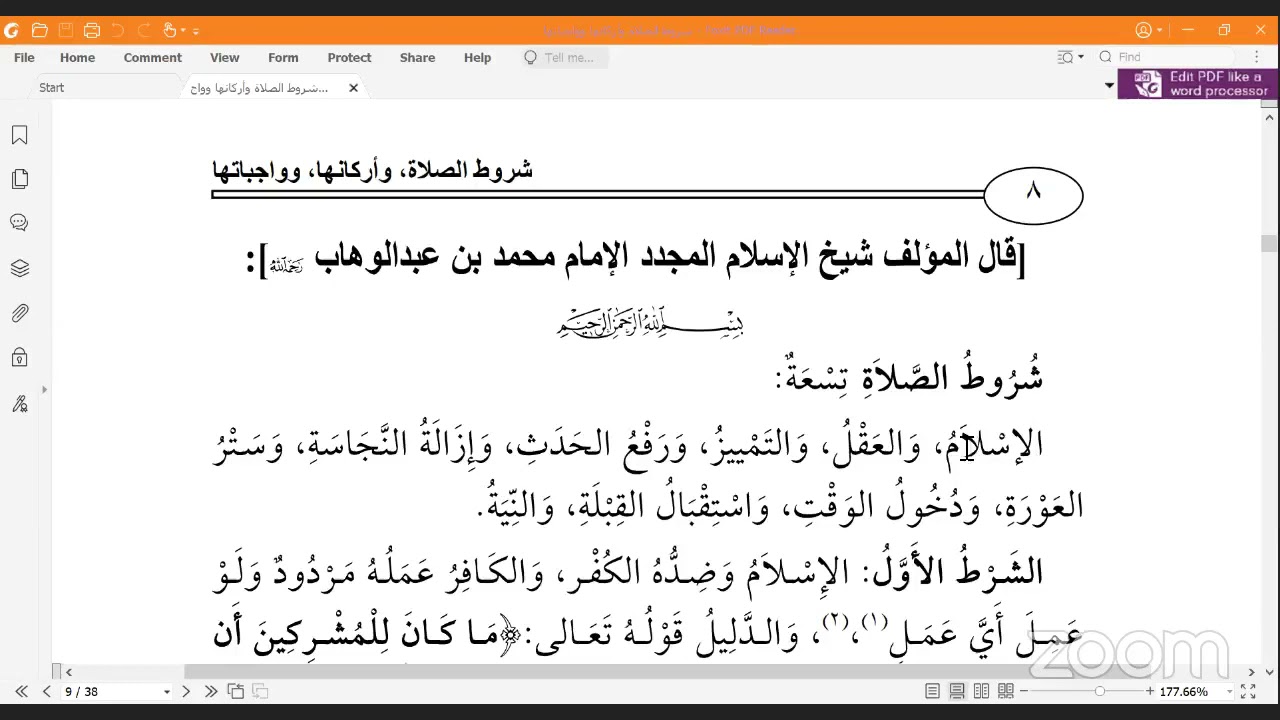Save the document with the floppy icon
Image resolution: width=1280 pixels, height=720 pixels.
point(65,30)
